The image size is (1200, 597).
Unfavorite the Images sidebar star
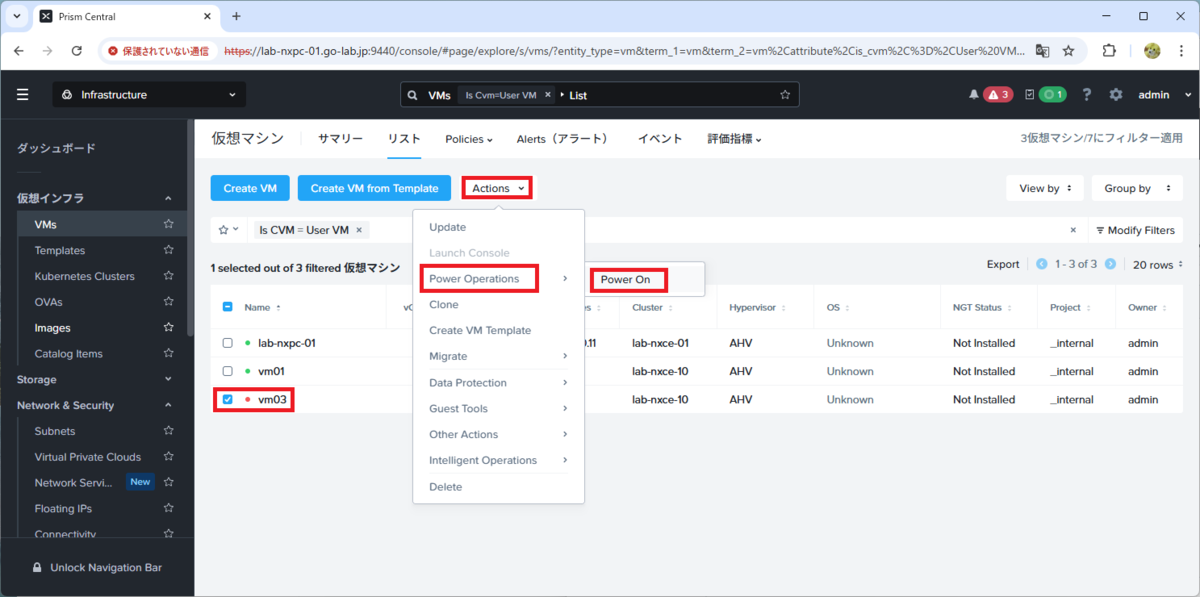coord(169,328)
